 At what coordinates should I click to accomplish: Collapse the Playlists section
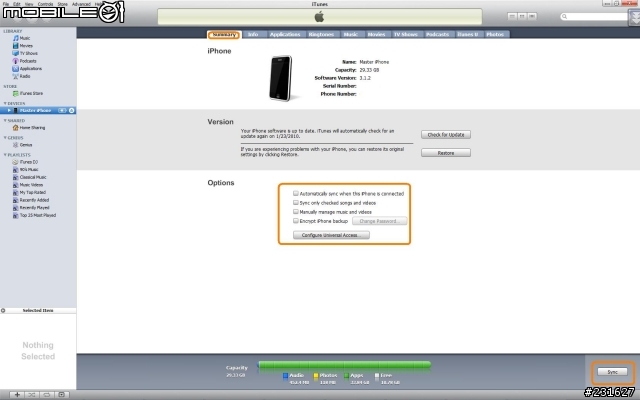(5, 155)
